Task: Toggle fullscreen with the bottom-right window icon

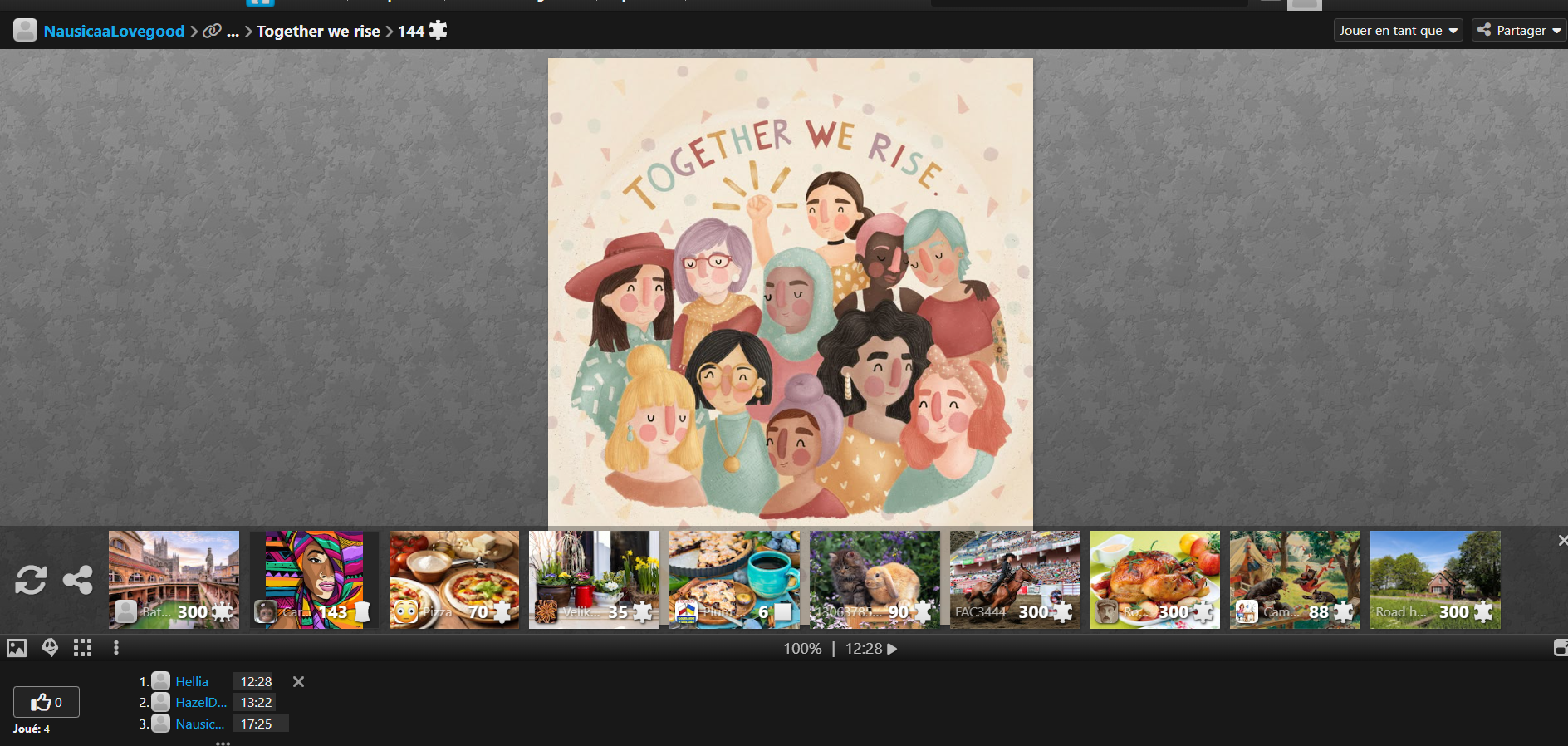Action: click(x=1561, y=648)
